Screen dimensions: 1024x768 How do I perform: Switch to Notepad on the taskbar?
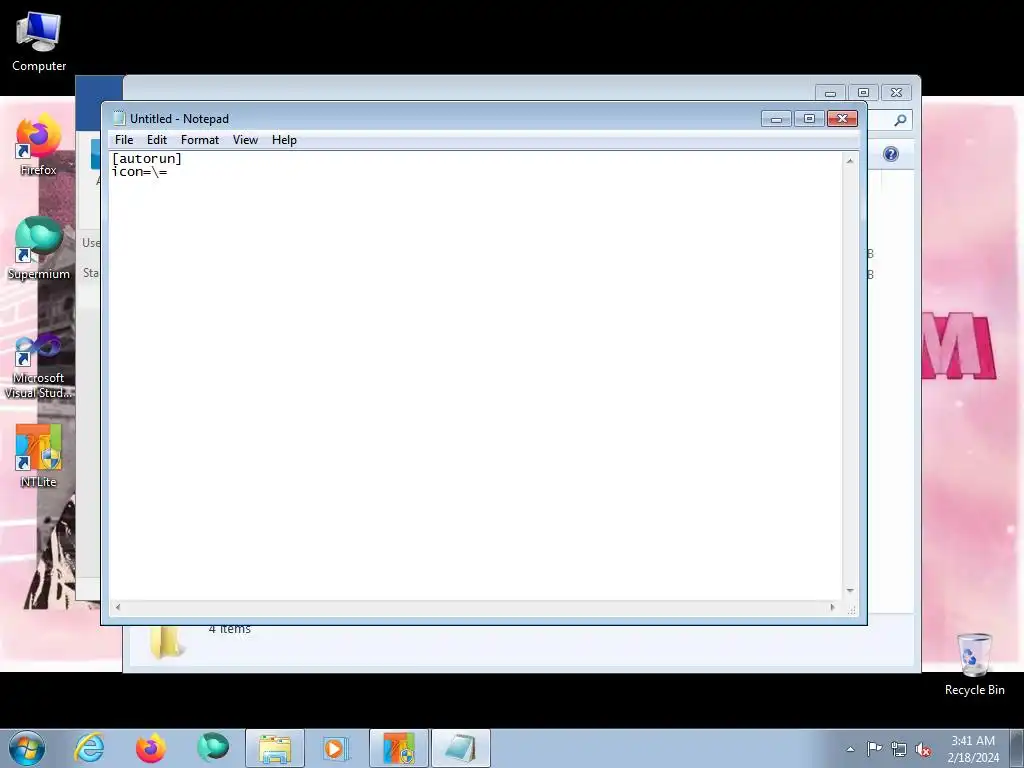461,748
